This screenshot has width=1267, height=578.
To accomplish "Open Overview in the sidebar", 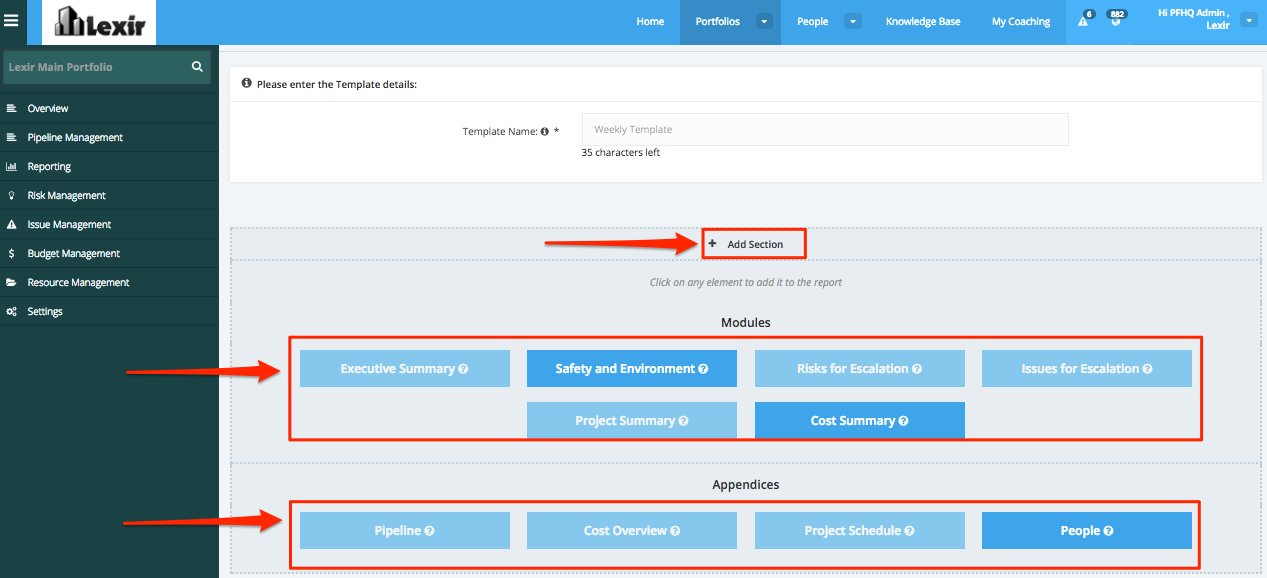I will click(109, 108).
